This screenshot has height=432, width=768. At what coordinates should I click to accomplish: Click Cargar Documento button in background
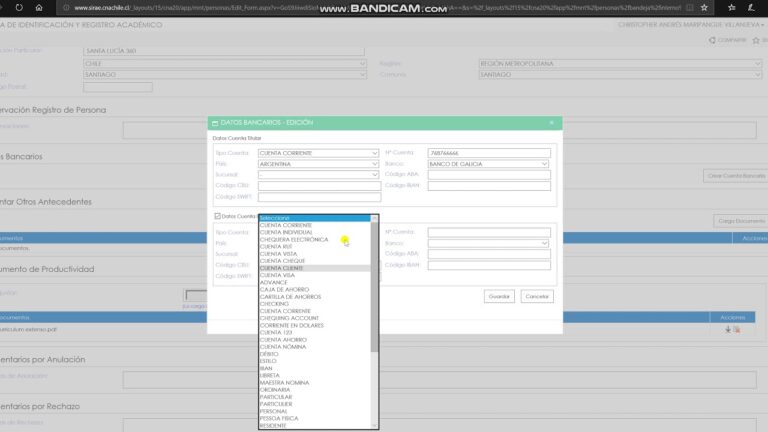pos(741,221)
